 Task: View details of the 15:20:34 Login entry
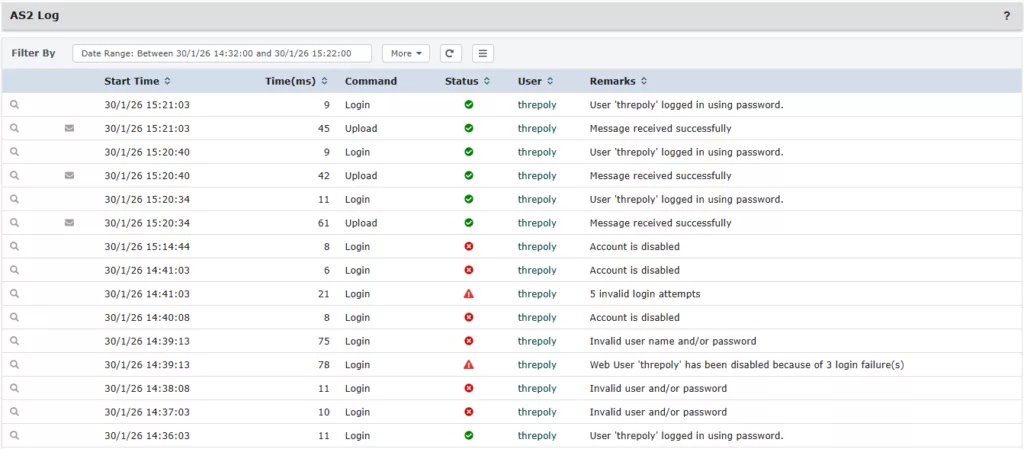(x=14, y=199)
